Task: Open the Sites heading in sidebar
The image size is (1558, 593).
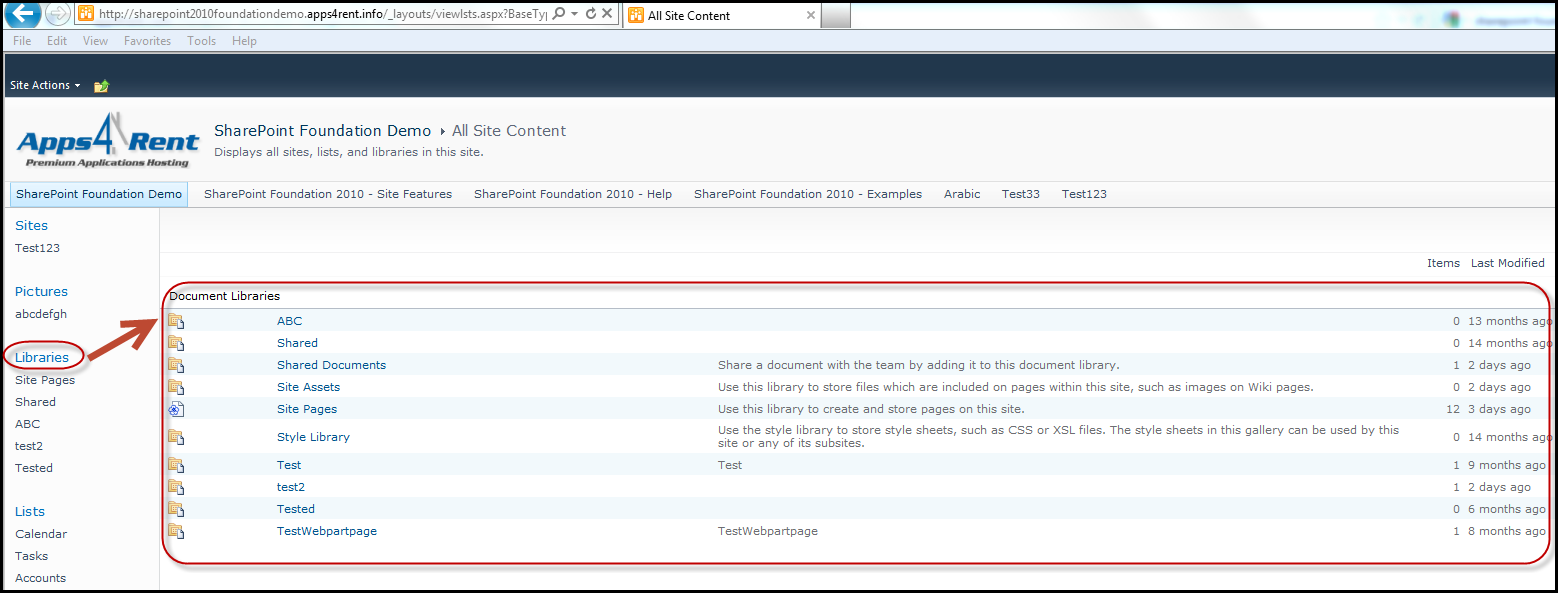Action: tap(31, 226)
